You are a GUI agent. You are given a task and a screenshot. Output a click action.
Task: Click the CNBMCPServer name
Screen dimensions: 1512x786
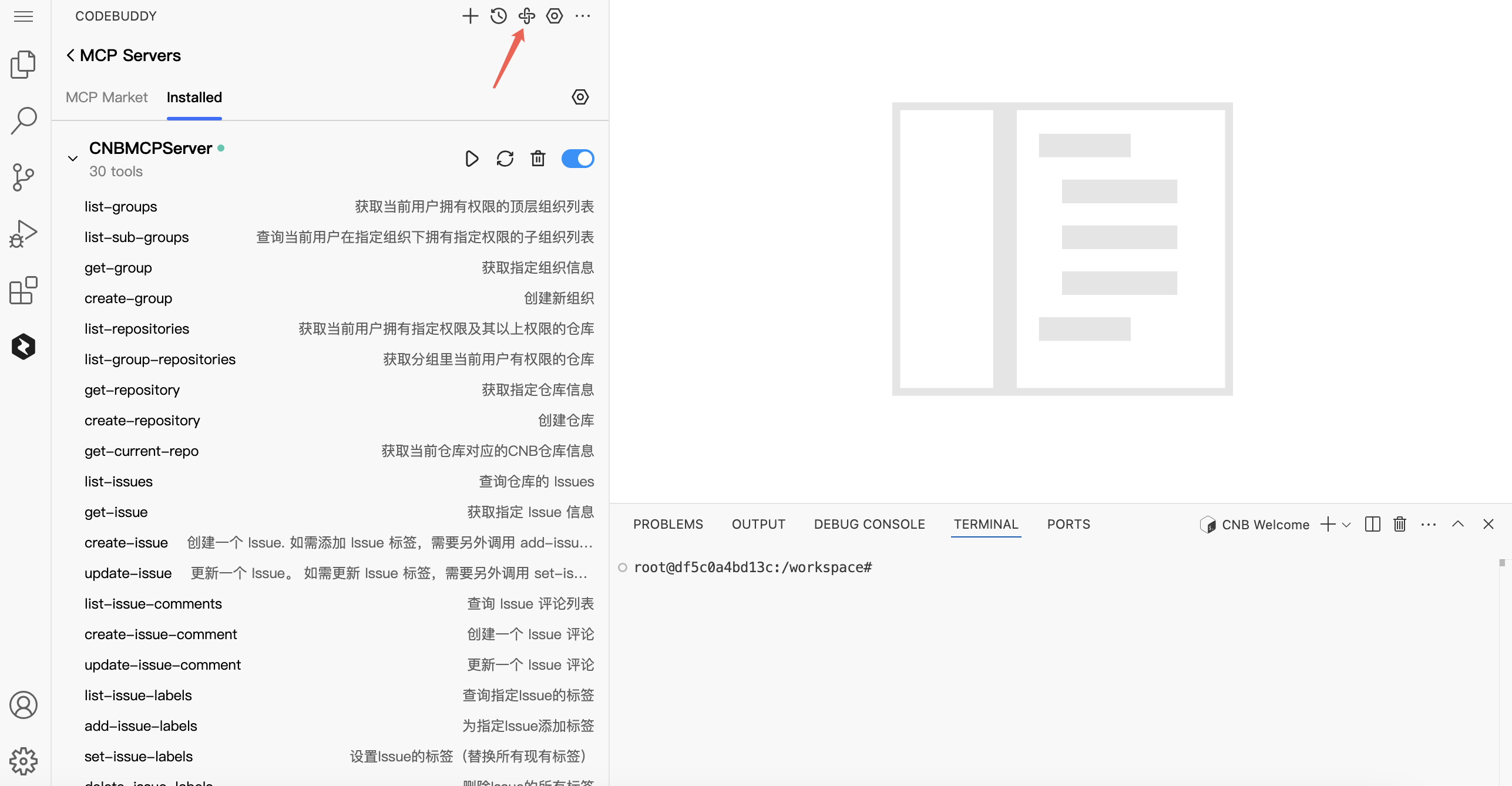coord(150,149)
